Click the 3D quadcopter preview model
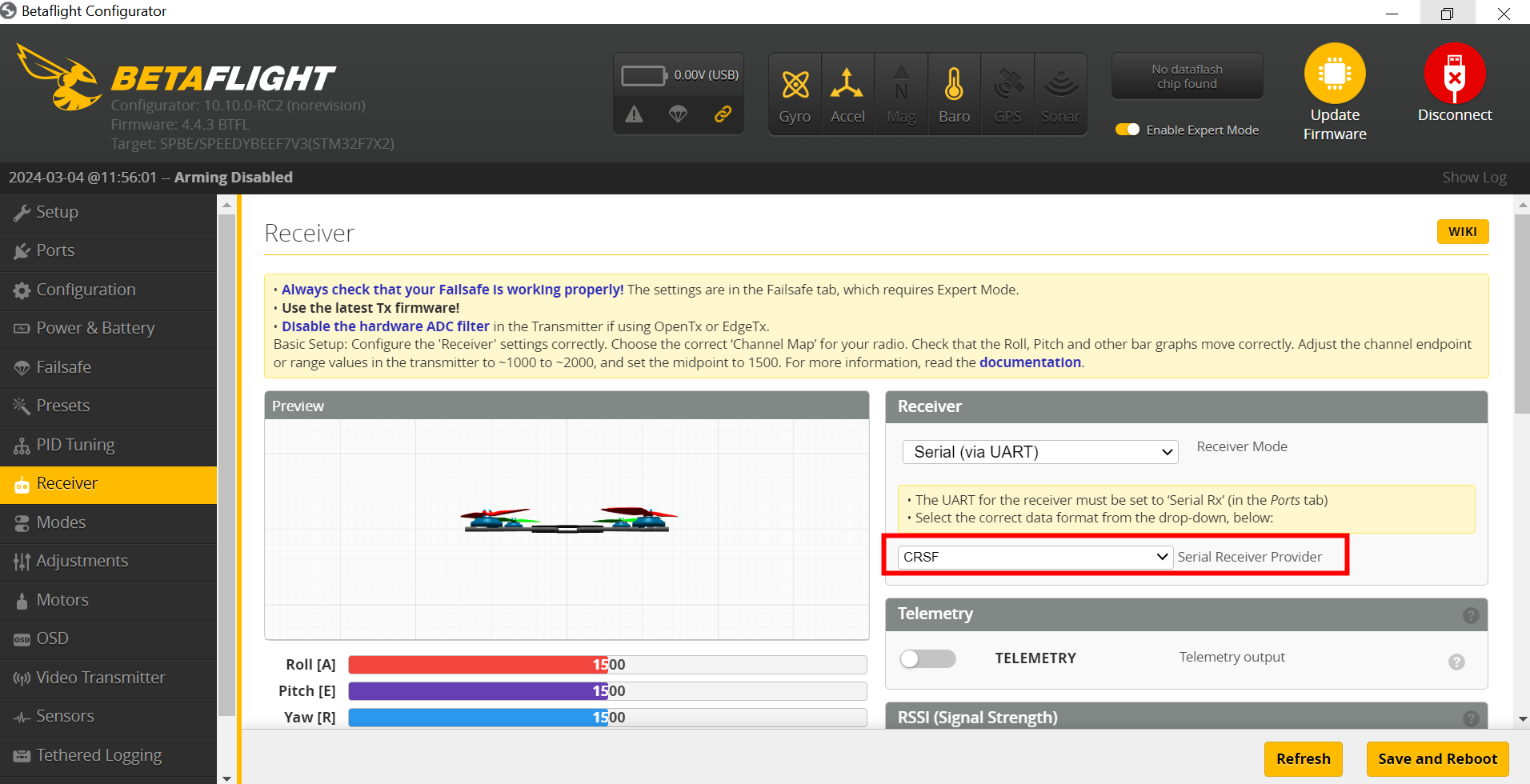This screenshot has height=784, width=1530. click(568, 520)
